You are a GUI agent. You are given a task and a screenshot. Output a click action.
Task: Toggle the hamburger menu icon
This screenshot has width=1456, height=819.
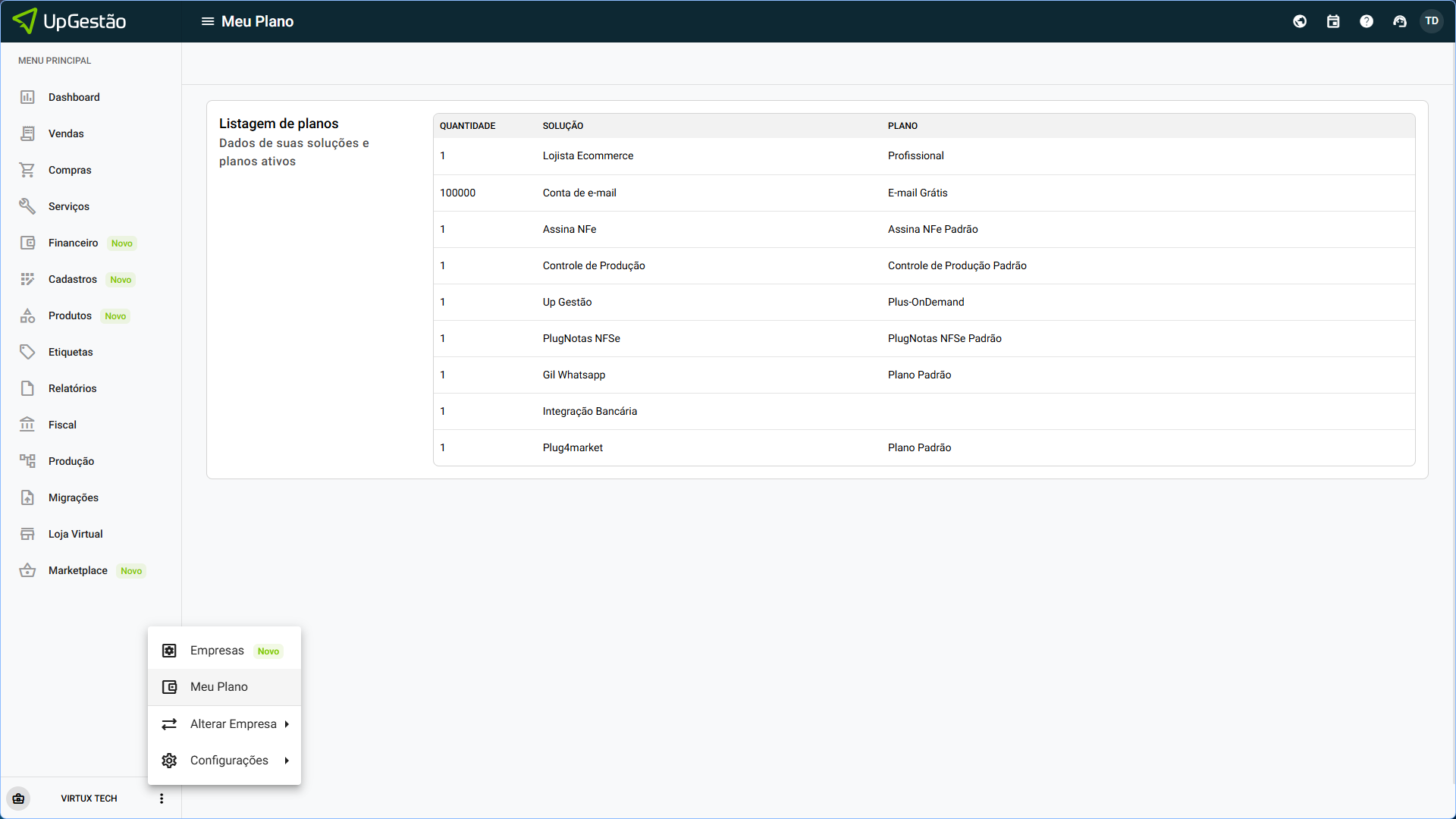(207, 21)
